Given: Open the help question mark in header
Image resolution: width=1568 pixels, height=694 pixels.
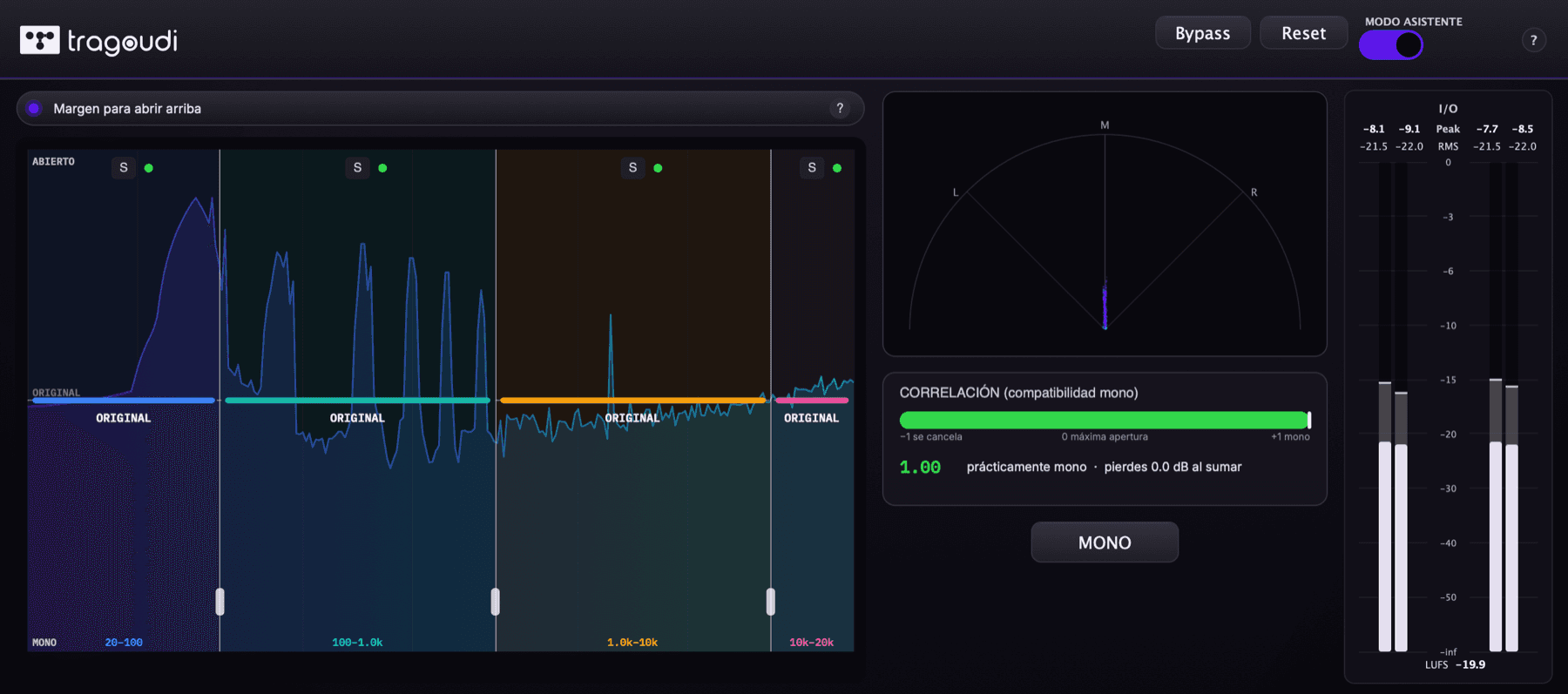Looking at the screenshot, I should [1533, 40].
